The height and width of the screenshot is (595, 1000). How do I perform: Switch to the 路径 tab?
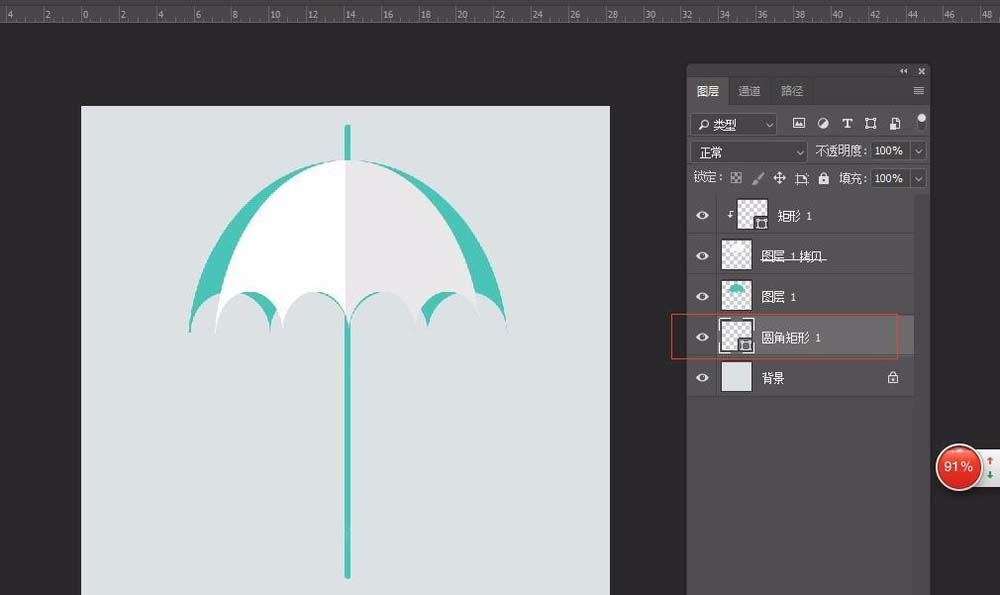pyautogui.click(x=792, y=91)
